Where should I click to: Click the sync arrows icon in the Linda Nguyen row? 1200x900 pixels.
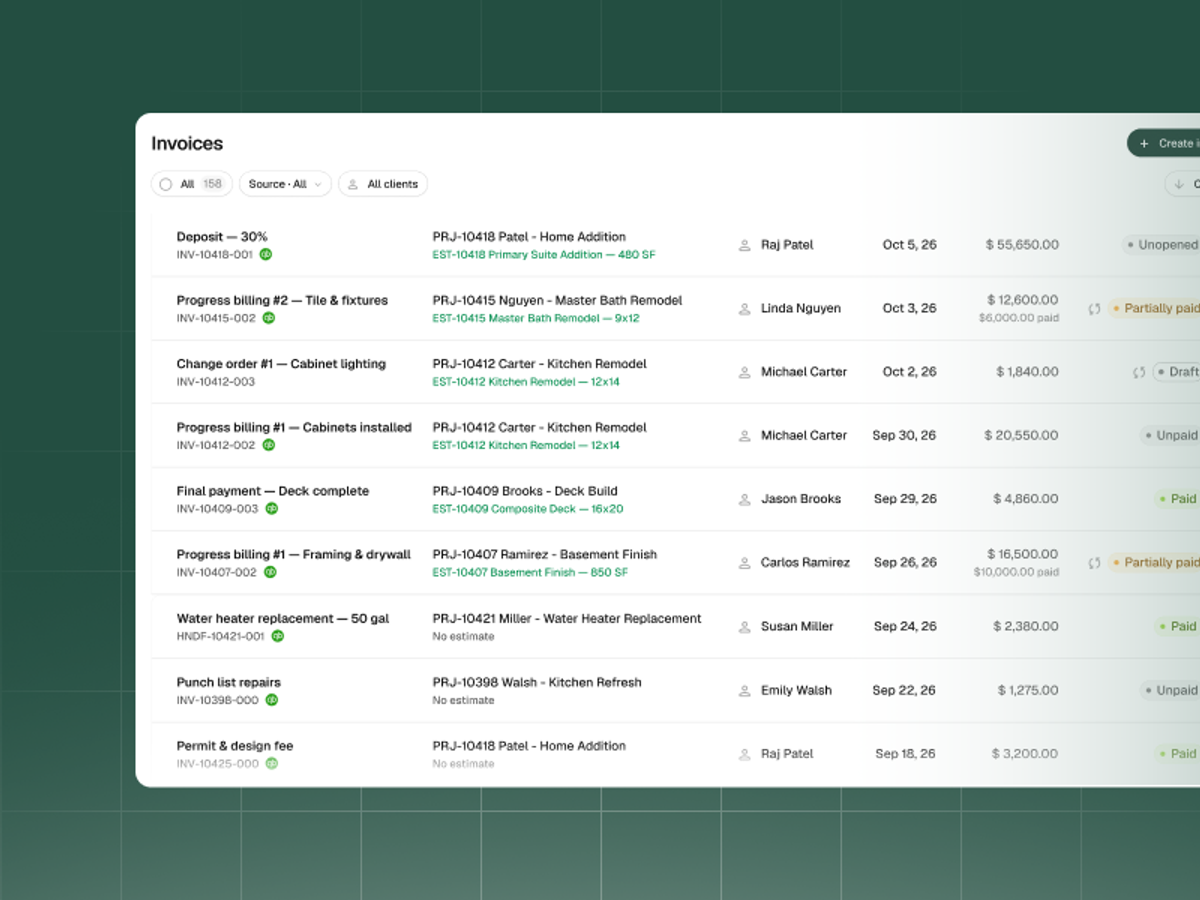pos(1095,309)
